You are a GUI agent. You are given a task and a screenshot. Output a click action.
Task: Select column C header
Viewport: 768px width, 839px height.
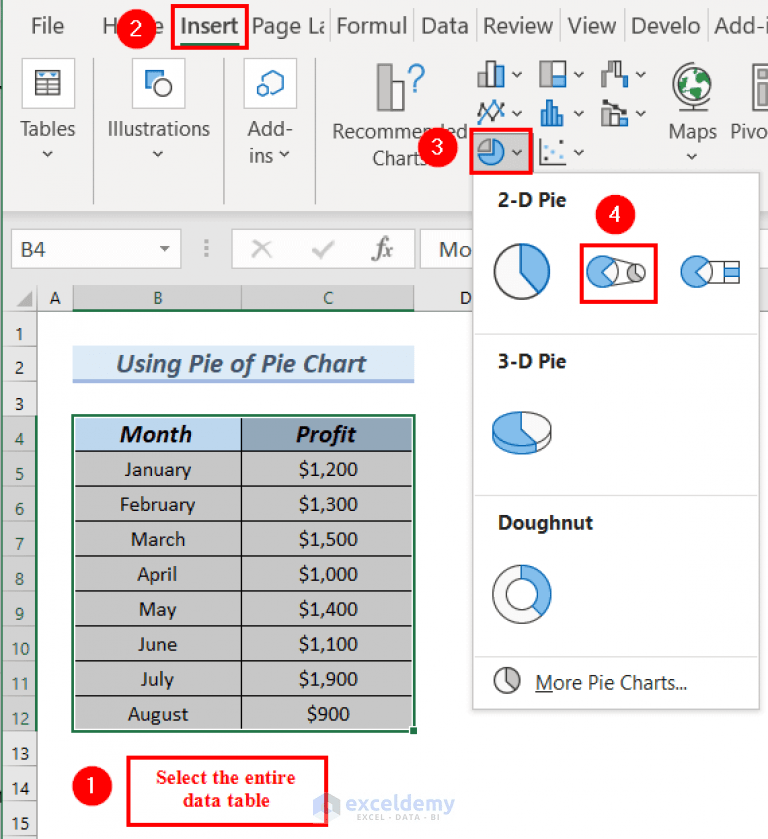[x=328, y=298]
